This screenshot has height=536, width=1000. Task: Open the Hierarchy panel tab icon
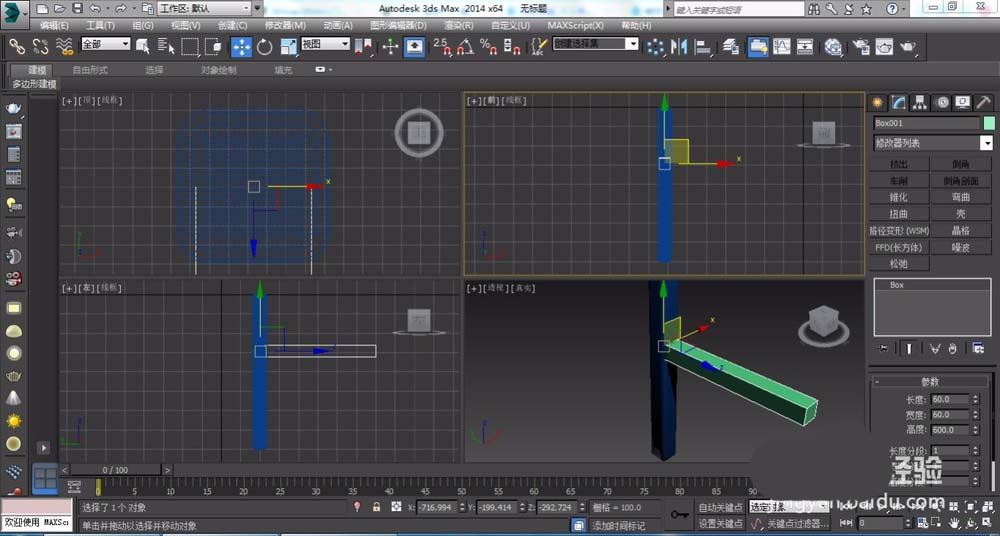(x=920, y=102)
